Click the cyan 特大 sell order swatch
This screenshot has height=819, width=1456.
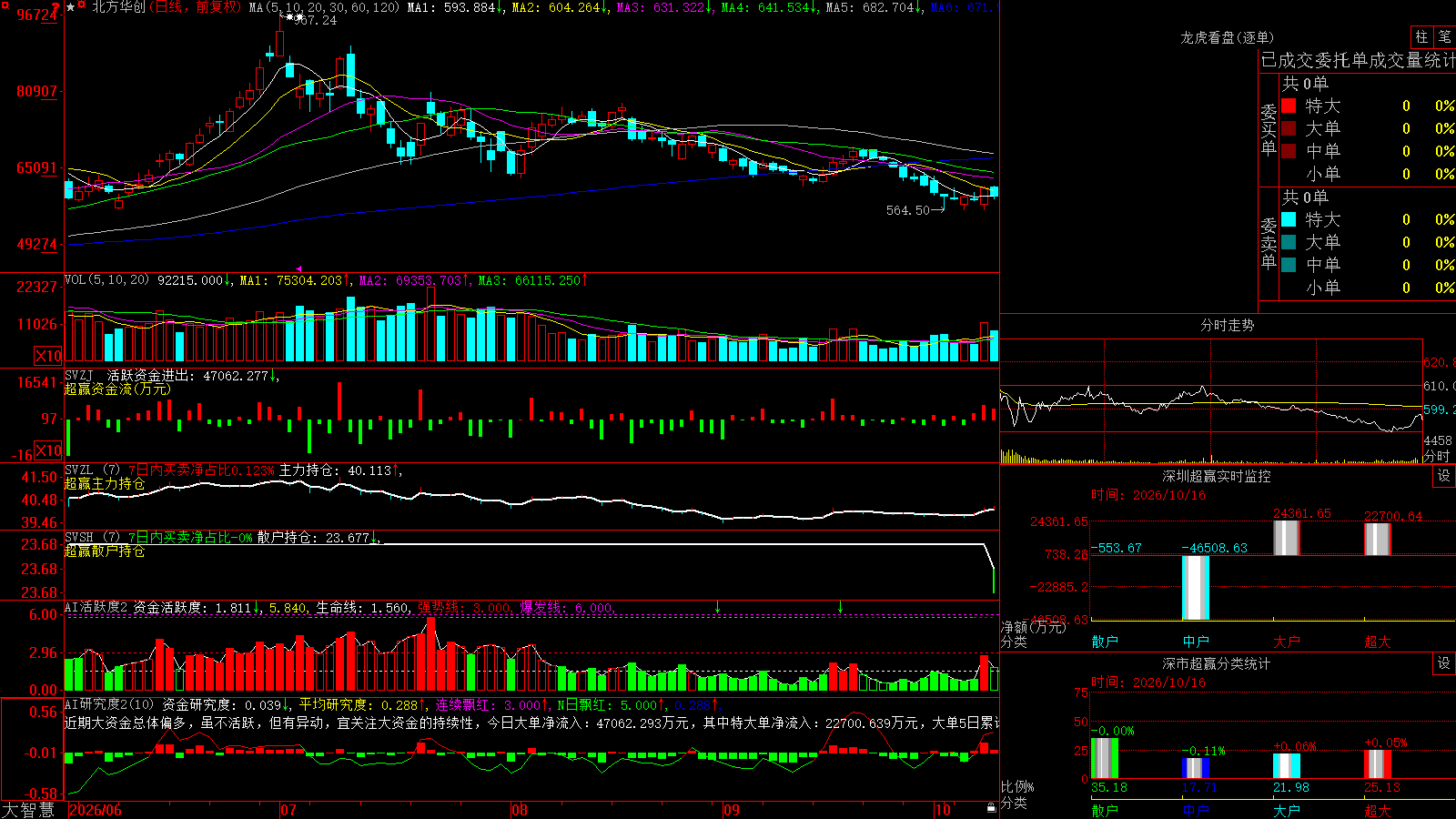(1289, 219)
